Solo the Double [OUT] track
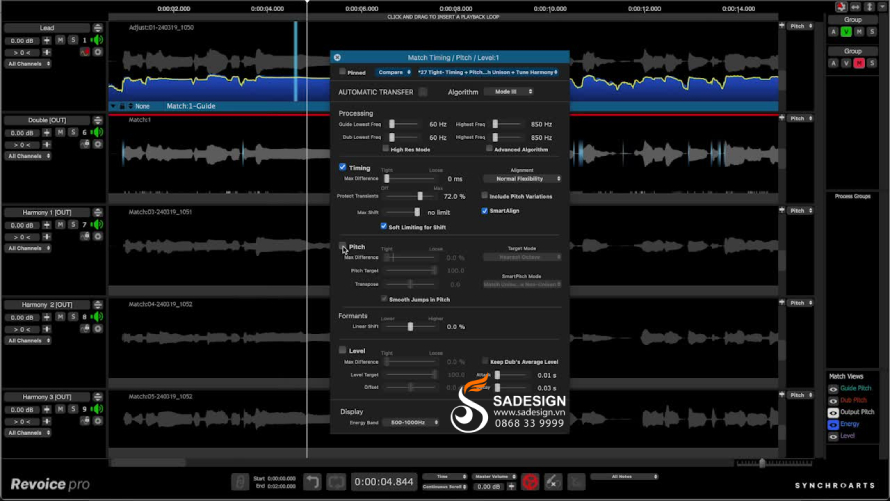 click(73, 133)
